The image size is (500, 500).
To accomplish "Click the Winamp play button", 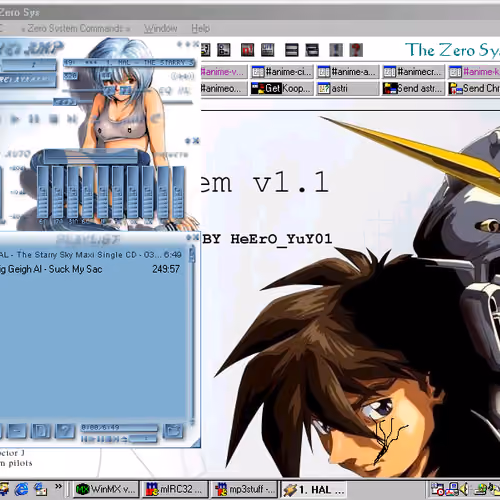I will (15, 119).
